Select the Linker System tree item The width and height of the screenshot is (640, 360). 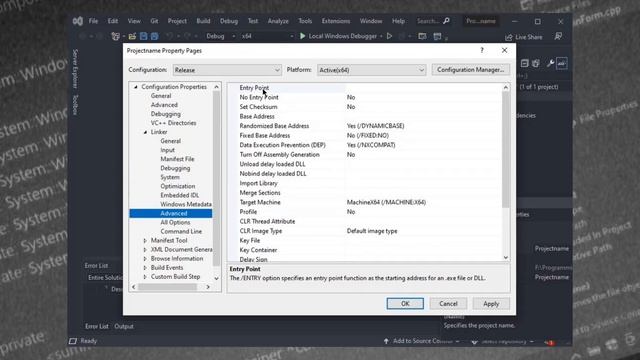click(x=170, y=177)
